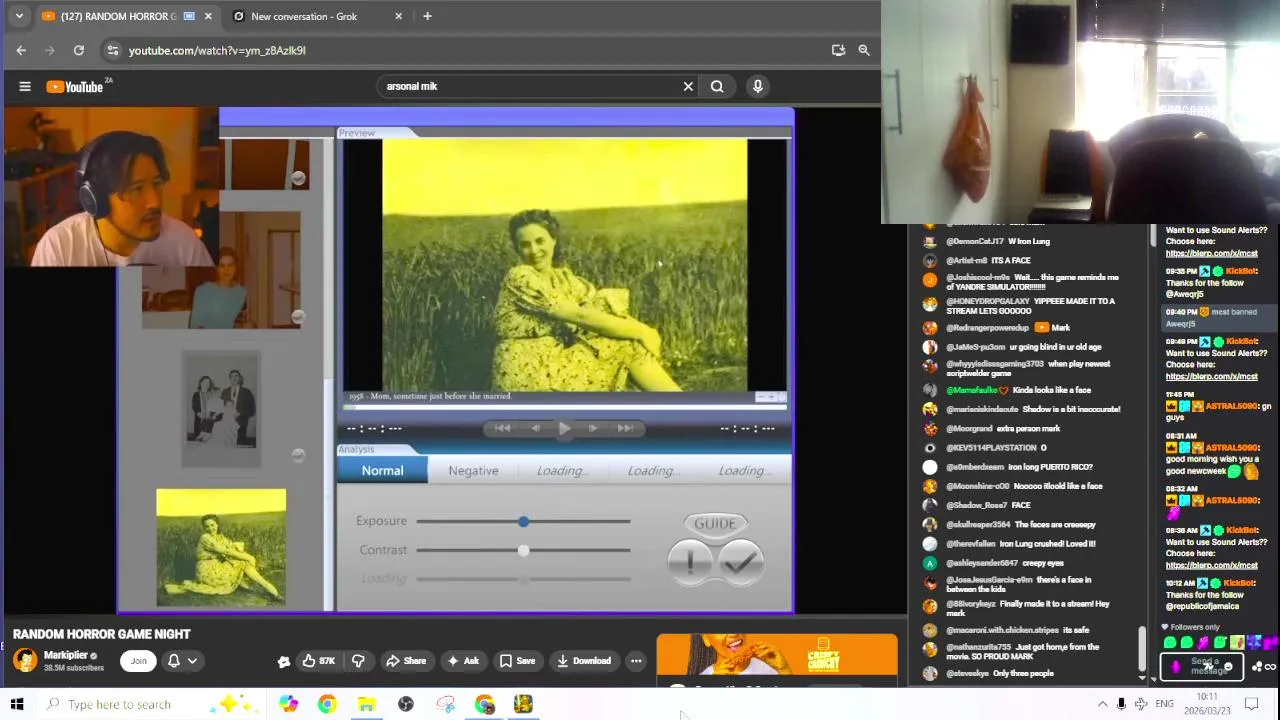Step forward one frame in preview
The width and height of the screenshot is (1280, 720).
[x=593, y=428]
